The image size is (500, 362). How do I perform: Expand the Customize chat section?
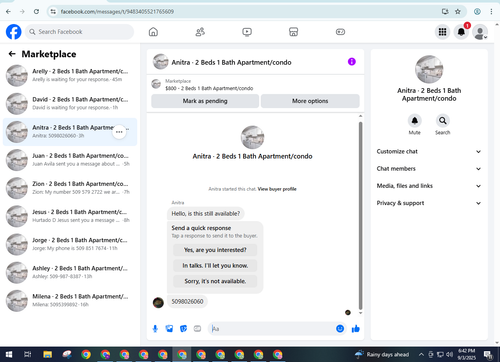point(429,152)
